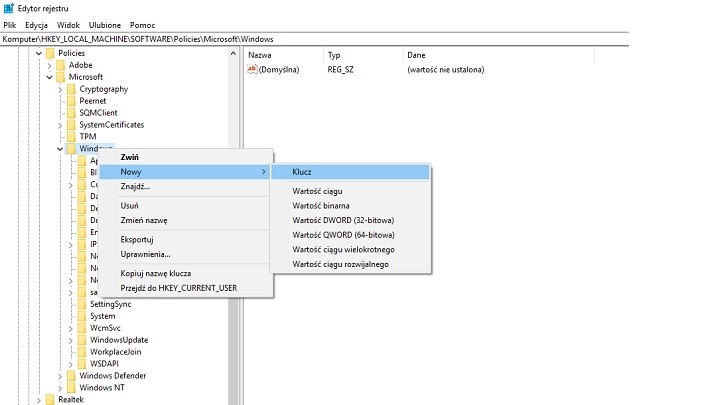The width and height of the screenshot is (720, 405).
Task: Expand the Cryptography key
Action: [x=60, y=89]
